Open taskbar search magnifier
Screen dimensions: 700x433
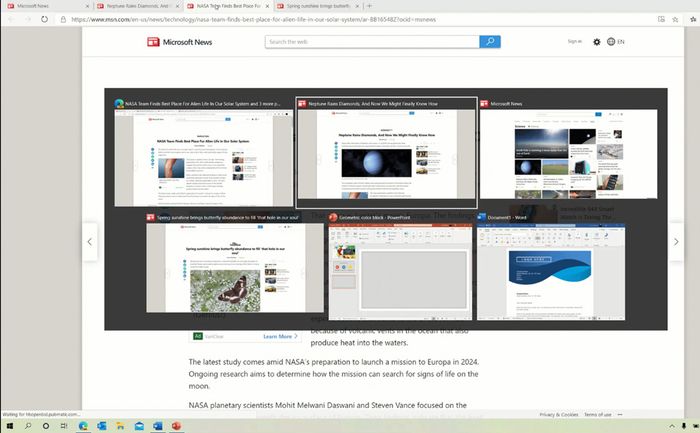click(28, 426)
